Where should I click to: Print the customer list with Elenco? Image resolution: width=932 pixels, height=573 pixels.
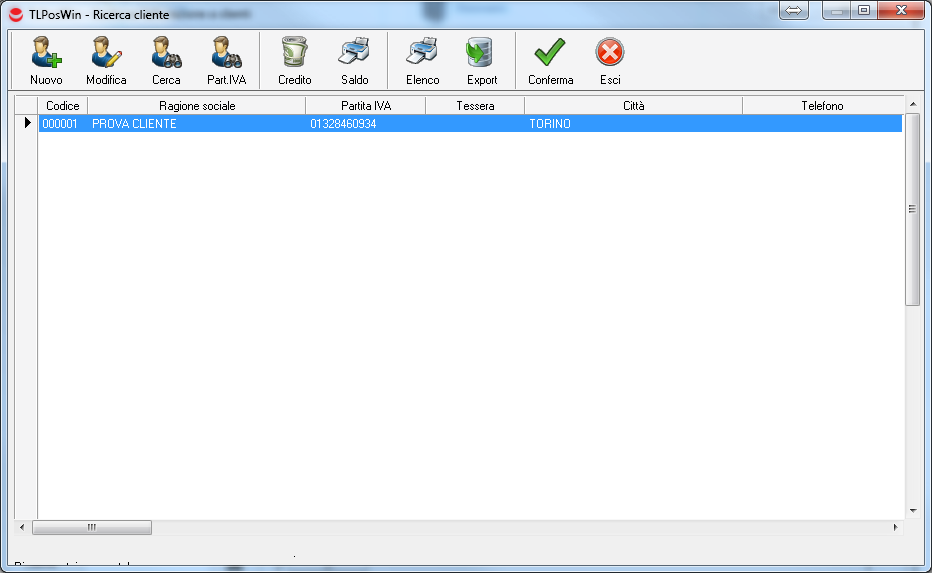pyautogui.click(x=422, y=52)
